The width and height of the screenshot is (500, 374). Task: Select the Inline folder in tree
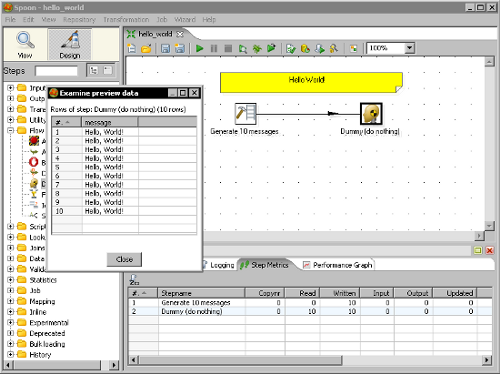click(x=38, y=312)
